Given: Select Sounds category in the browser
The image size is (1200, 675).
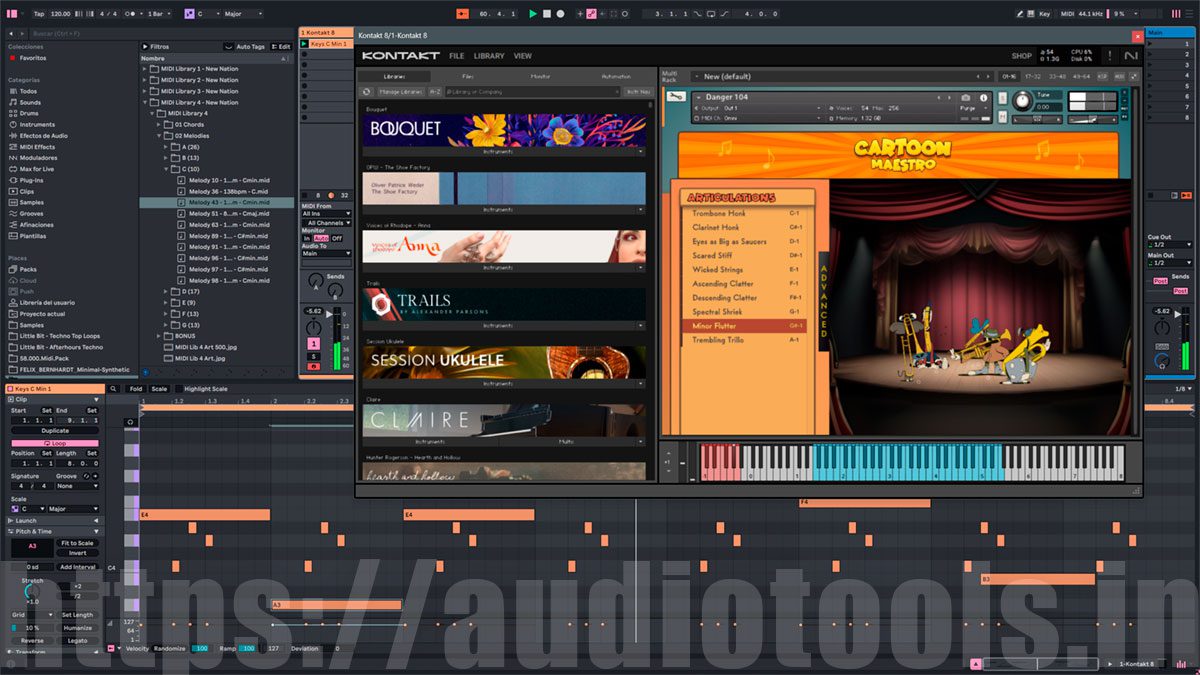Looking at the screenshot, I should [30, 102].
